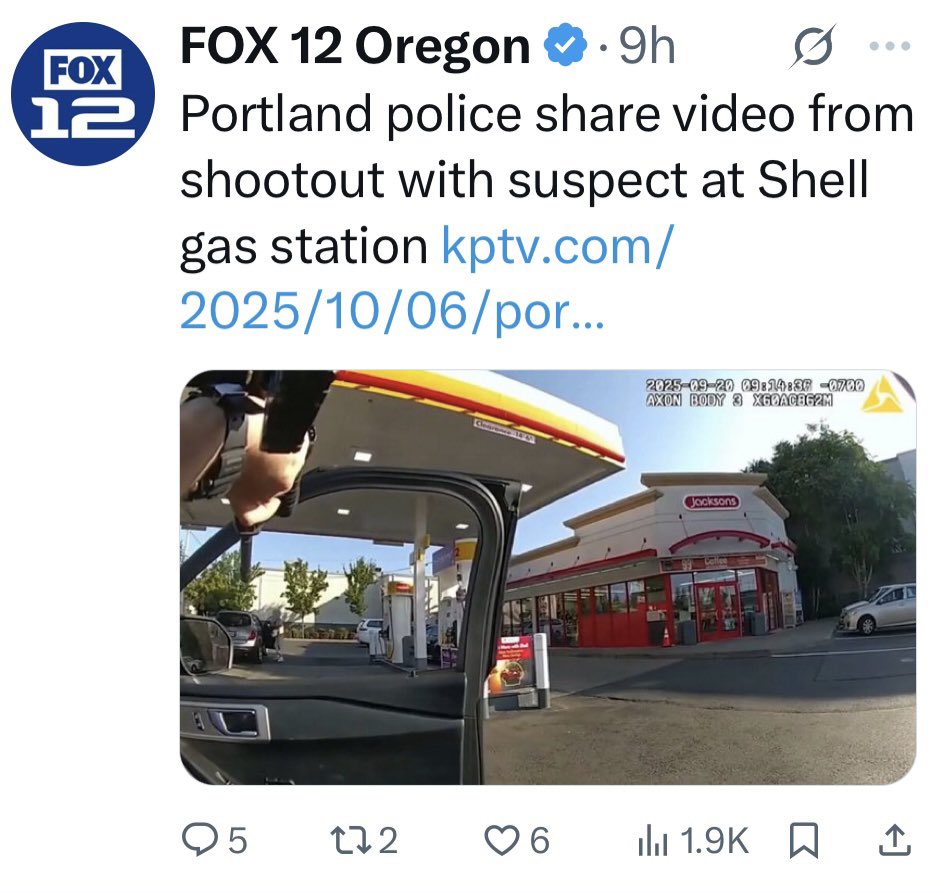Open the Grok slashed-circle icon
944x893 pixels.
click(x=814, y=46)
